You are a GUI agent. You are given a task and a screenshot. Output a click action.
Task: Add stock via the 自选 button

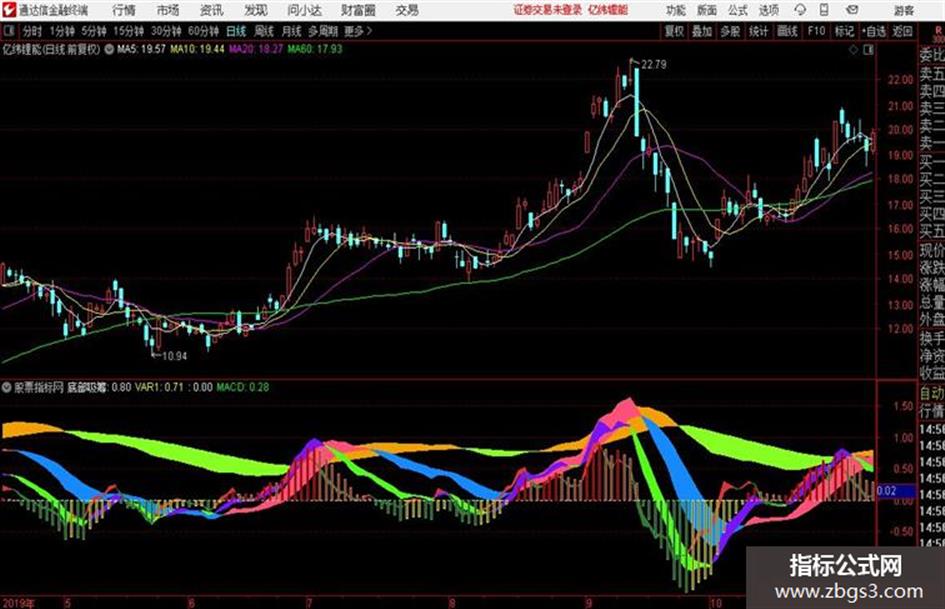pyautogui.click(x=873, y=31)
